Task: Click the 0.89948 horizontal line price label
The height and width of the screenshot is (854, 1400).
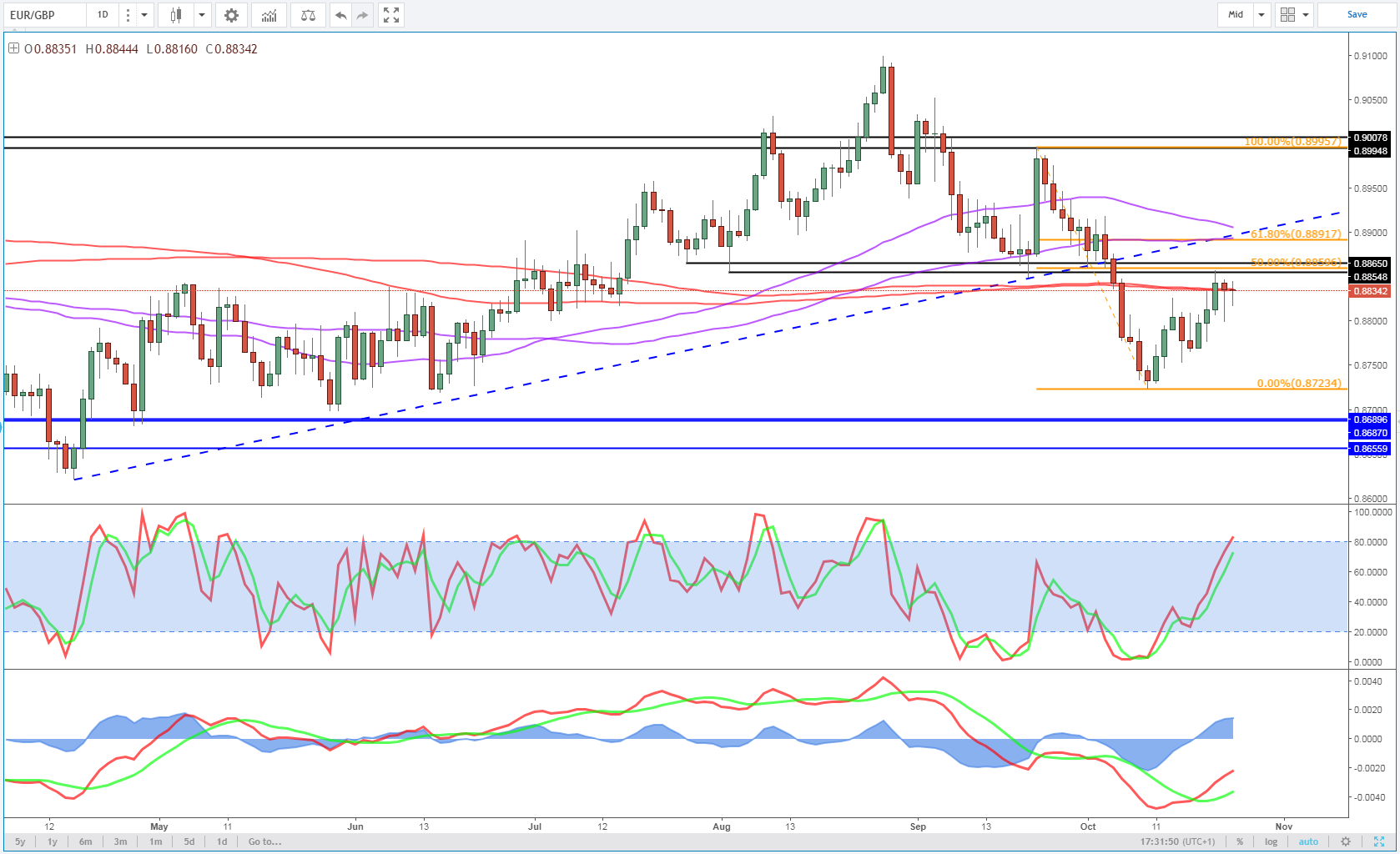Action: tap(1370, 151)
